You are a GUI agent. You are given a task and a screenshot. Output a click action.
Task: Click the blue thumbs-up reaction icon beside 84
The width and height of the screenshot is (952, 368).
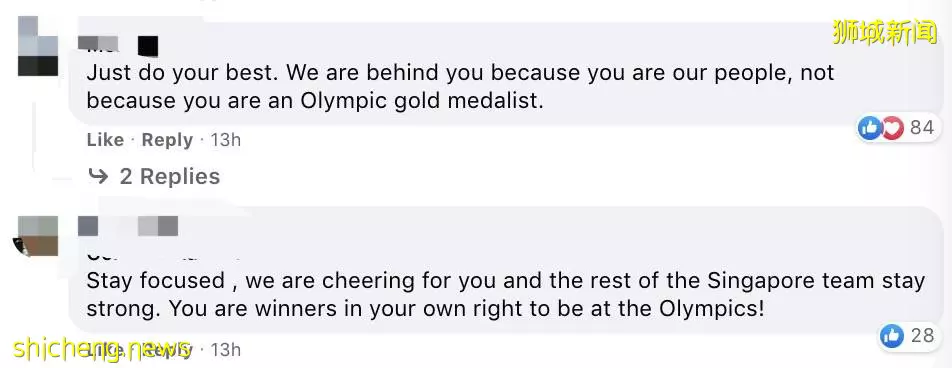(869, 128)
